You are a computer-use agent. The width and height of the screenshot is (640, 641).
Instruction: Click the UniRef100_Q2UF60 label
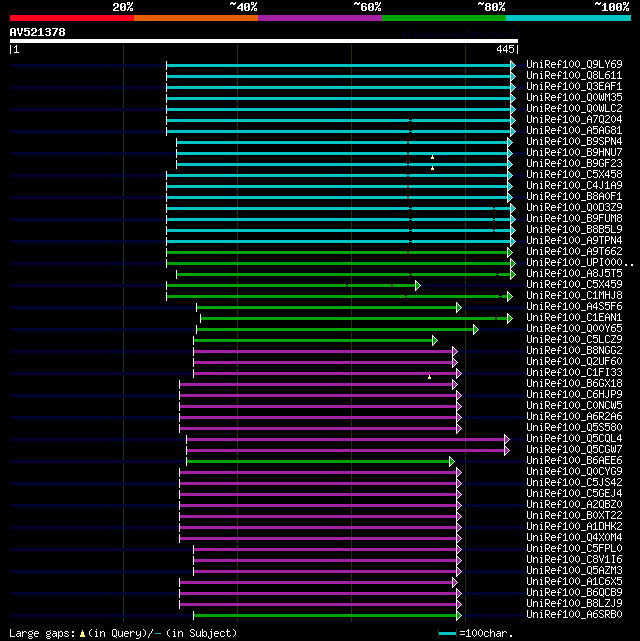(x=574, y=362)
